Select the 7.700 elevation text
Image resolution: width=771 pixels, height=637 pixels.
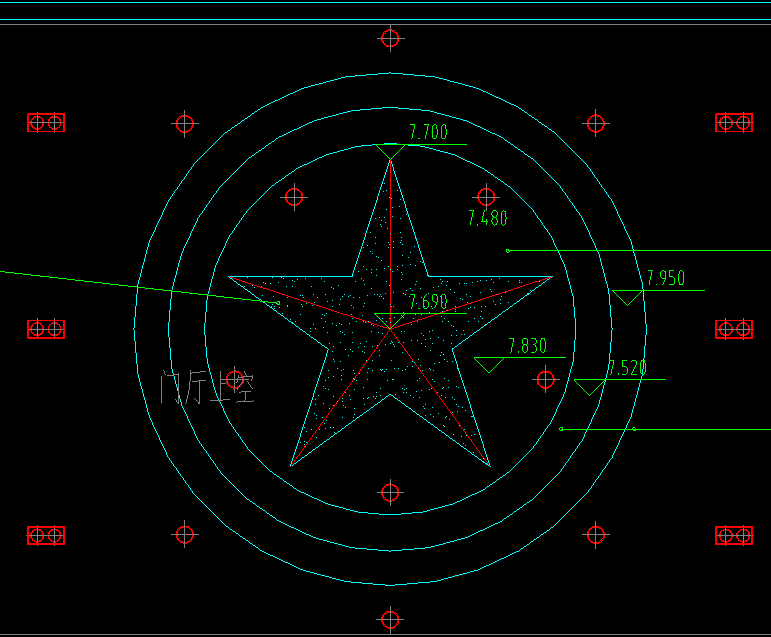tap(428, 132)
